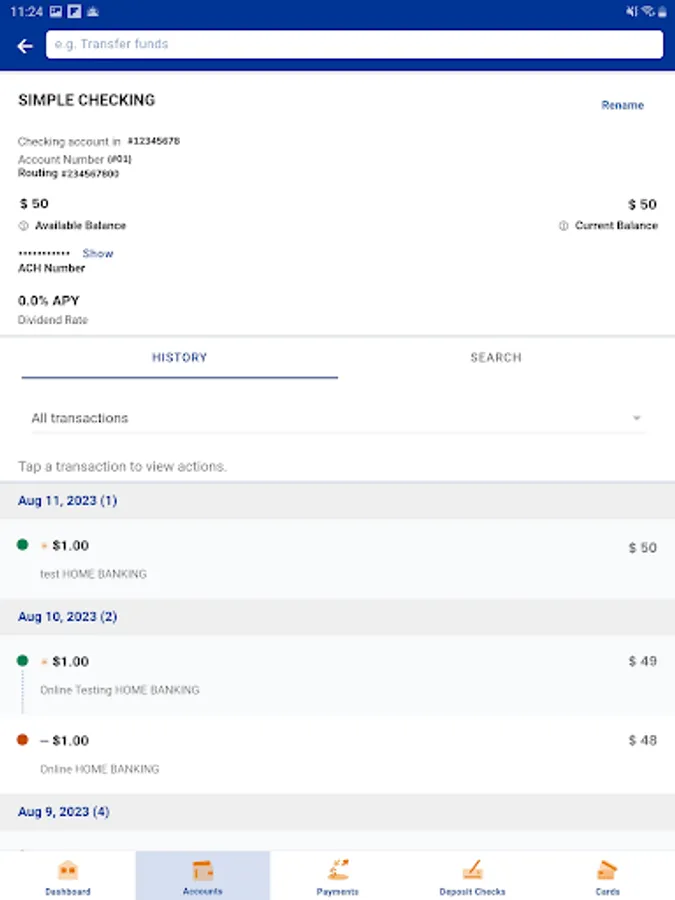The width and height of the screenshot is (675, 900).
Task: Open the test HOME BANKING transaction
Action: click(x=337, y=559)
